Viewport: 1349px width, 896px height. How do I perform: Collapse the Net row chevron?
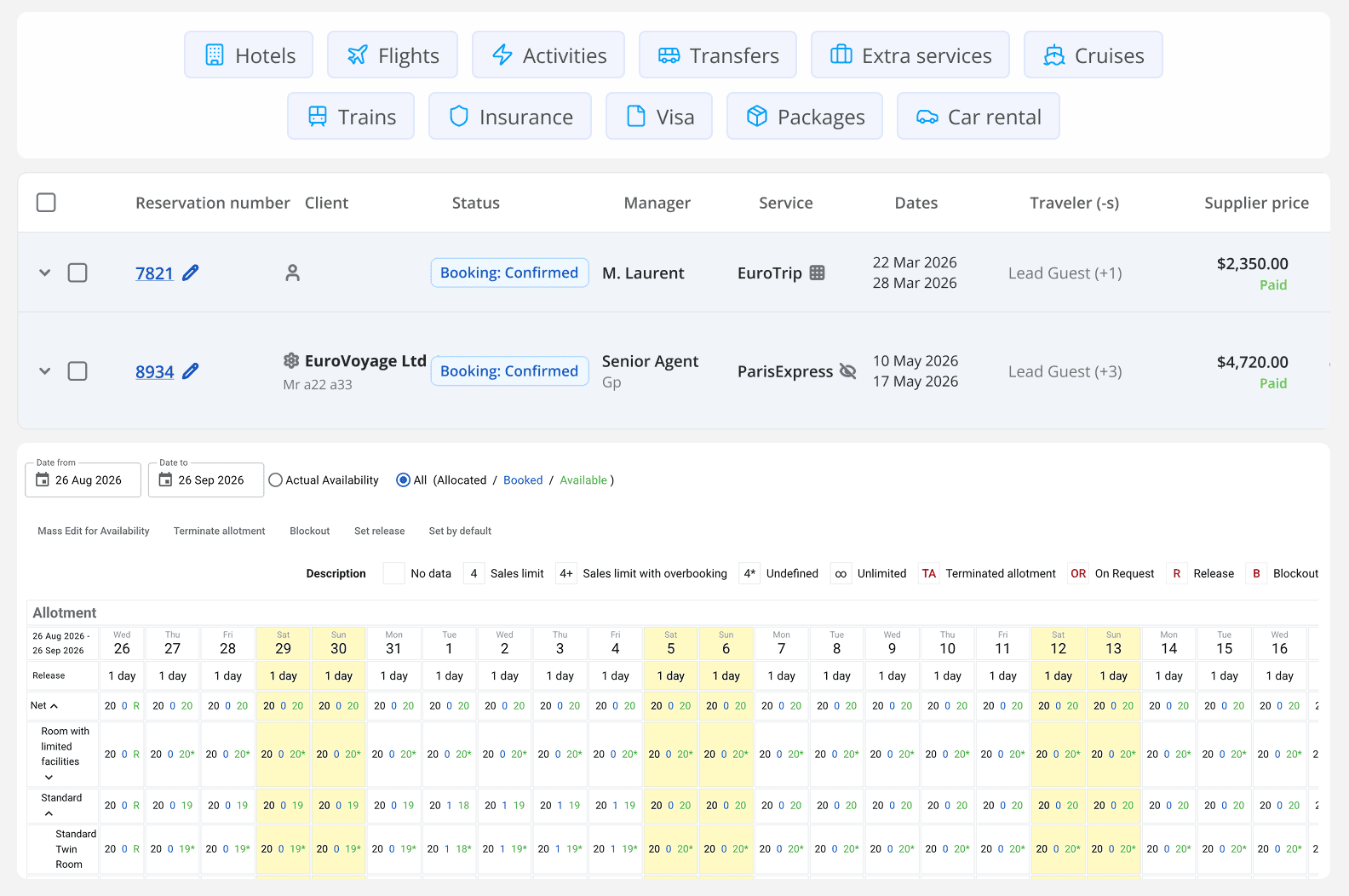click(54, 706)
